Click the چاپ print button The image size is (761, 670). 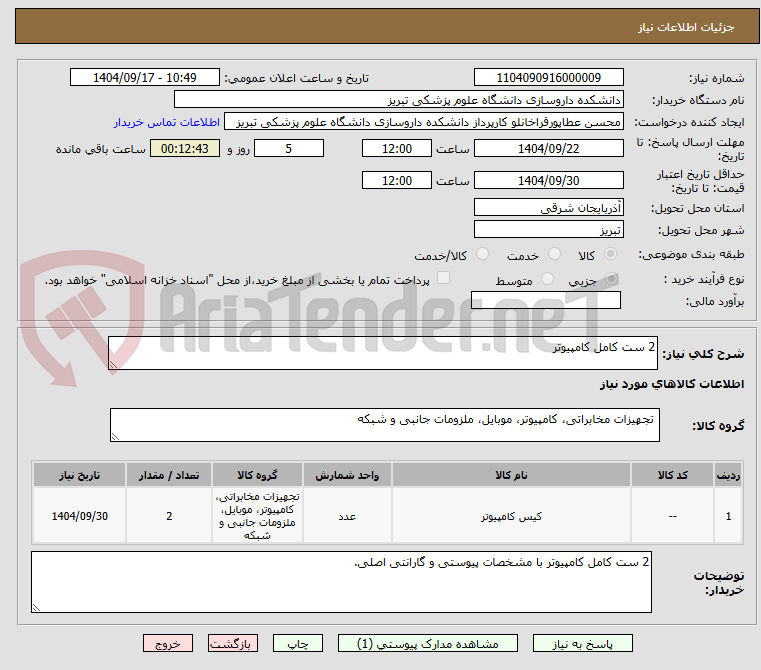pyautogui.click(x=298, y=644)
